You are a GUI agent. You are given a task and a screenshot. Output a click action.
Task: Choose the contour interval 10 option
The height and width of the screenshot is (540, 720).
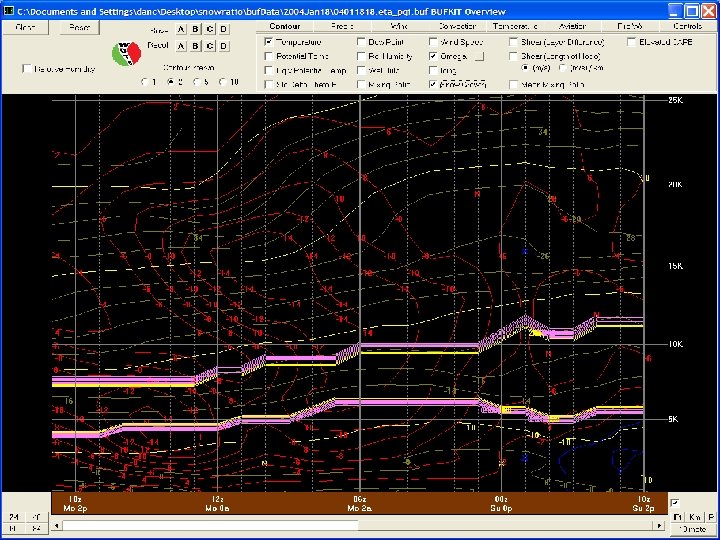(223, 82)
